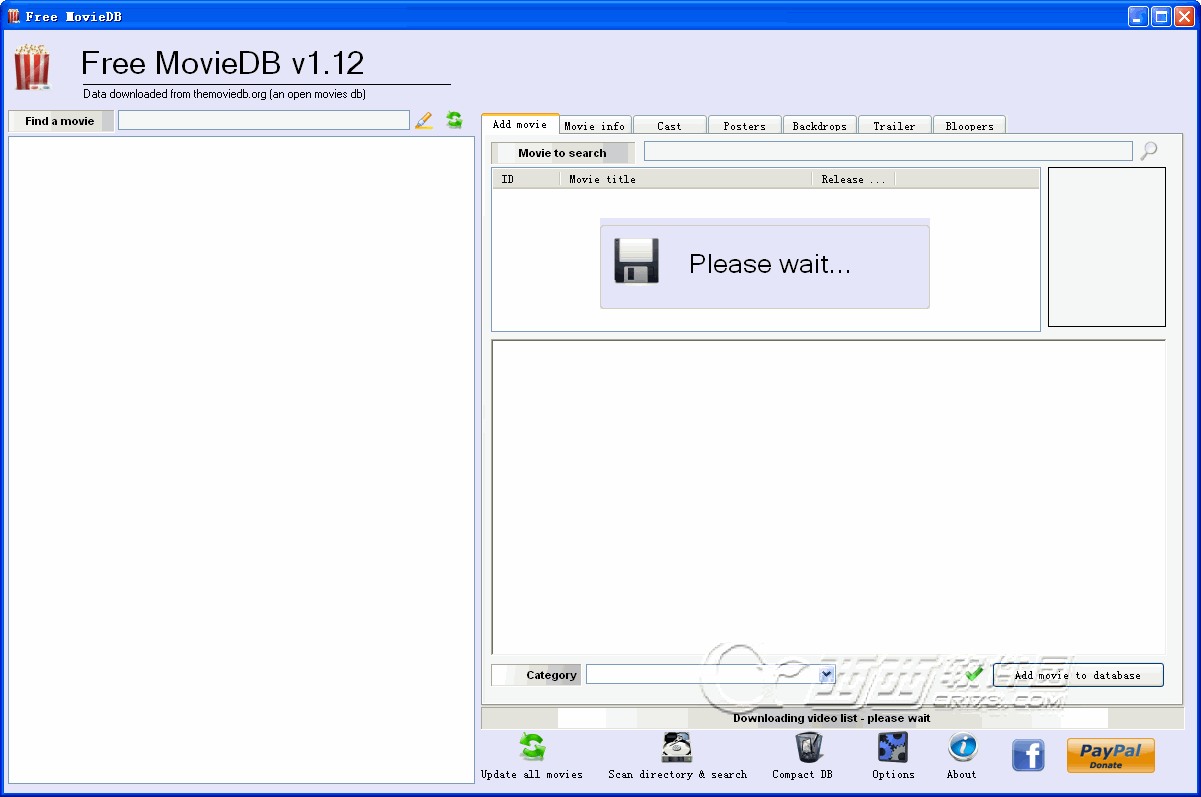Viewport: 1201px width, 797px height.
Task: Close the Free MovieDB window
Action: tap(1184, 16)
